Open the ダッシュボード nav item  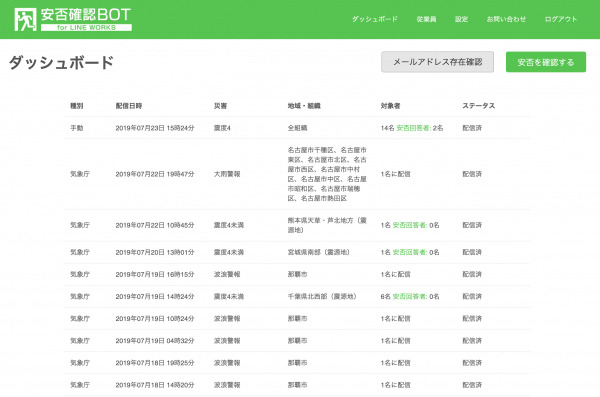click(x=375, y=19)
